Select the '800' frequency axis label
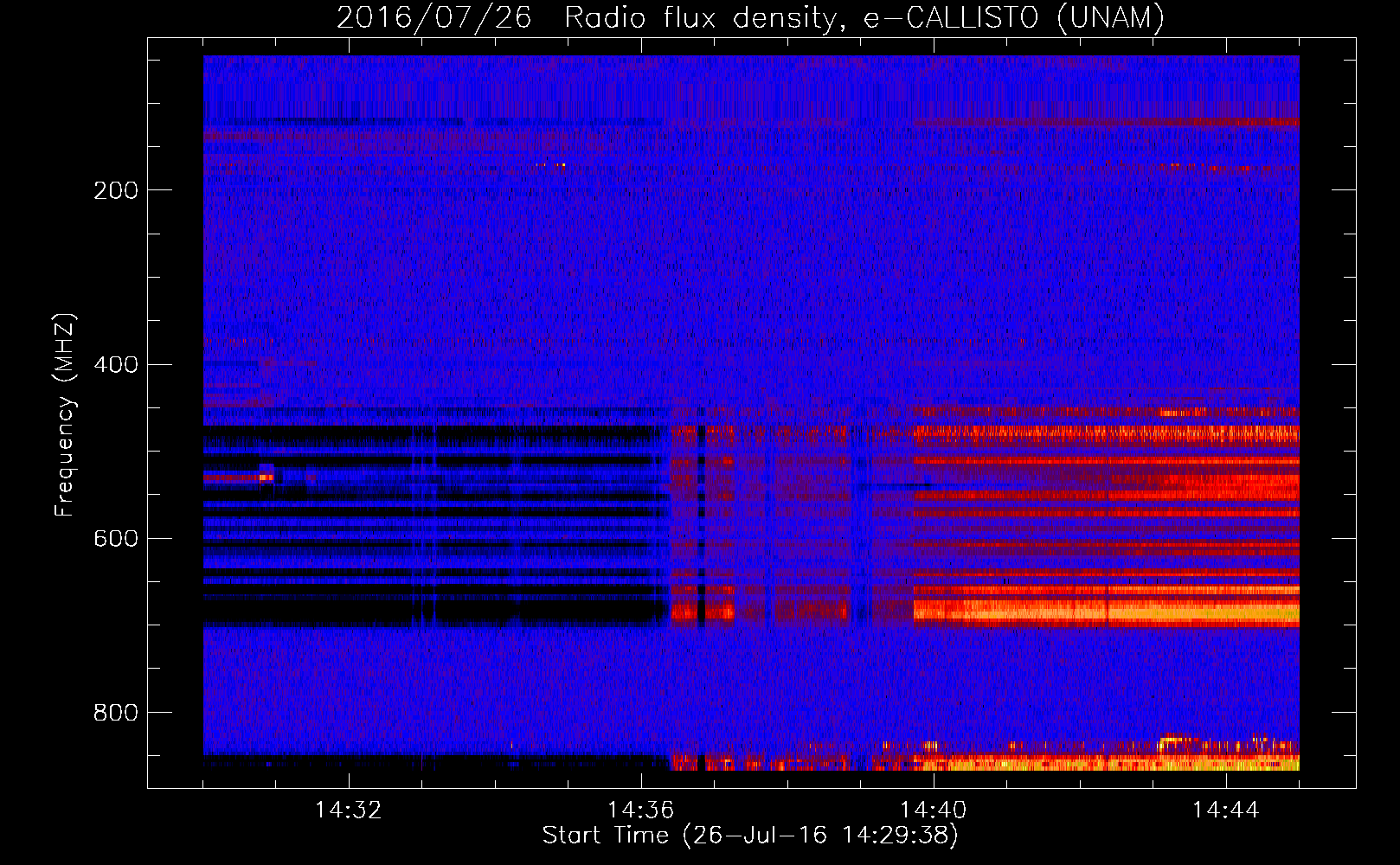1400x865 pixels. tap(115, 713)
